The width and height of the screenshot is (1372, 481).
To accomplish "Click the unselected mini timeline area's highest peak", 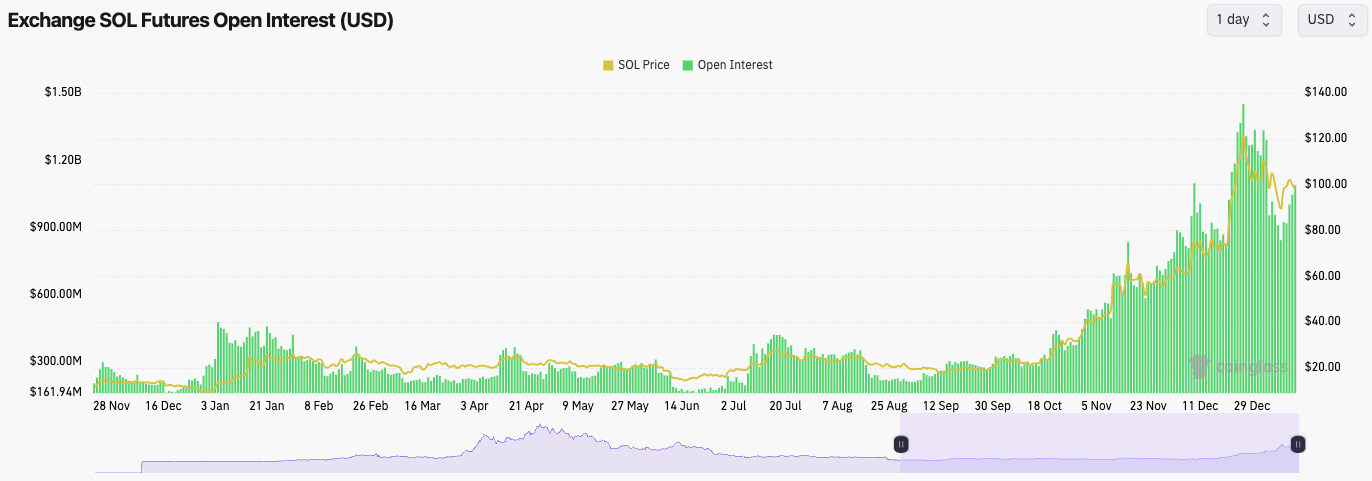I will [541, 428].
